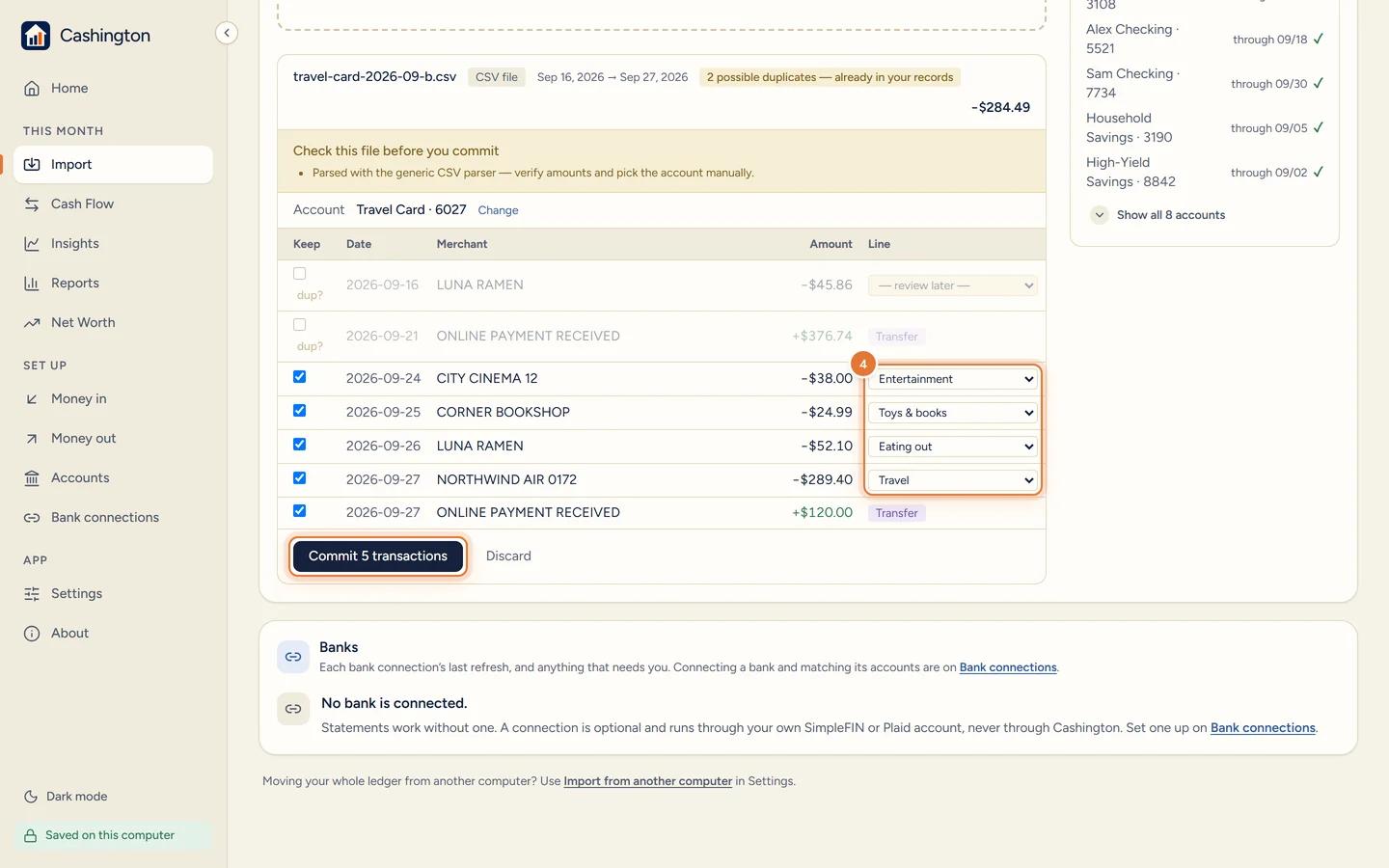
Task: Click the Insights chart icon
Action: click(x=32, y=243)
